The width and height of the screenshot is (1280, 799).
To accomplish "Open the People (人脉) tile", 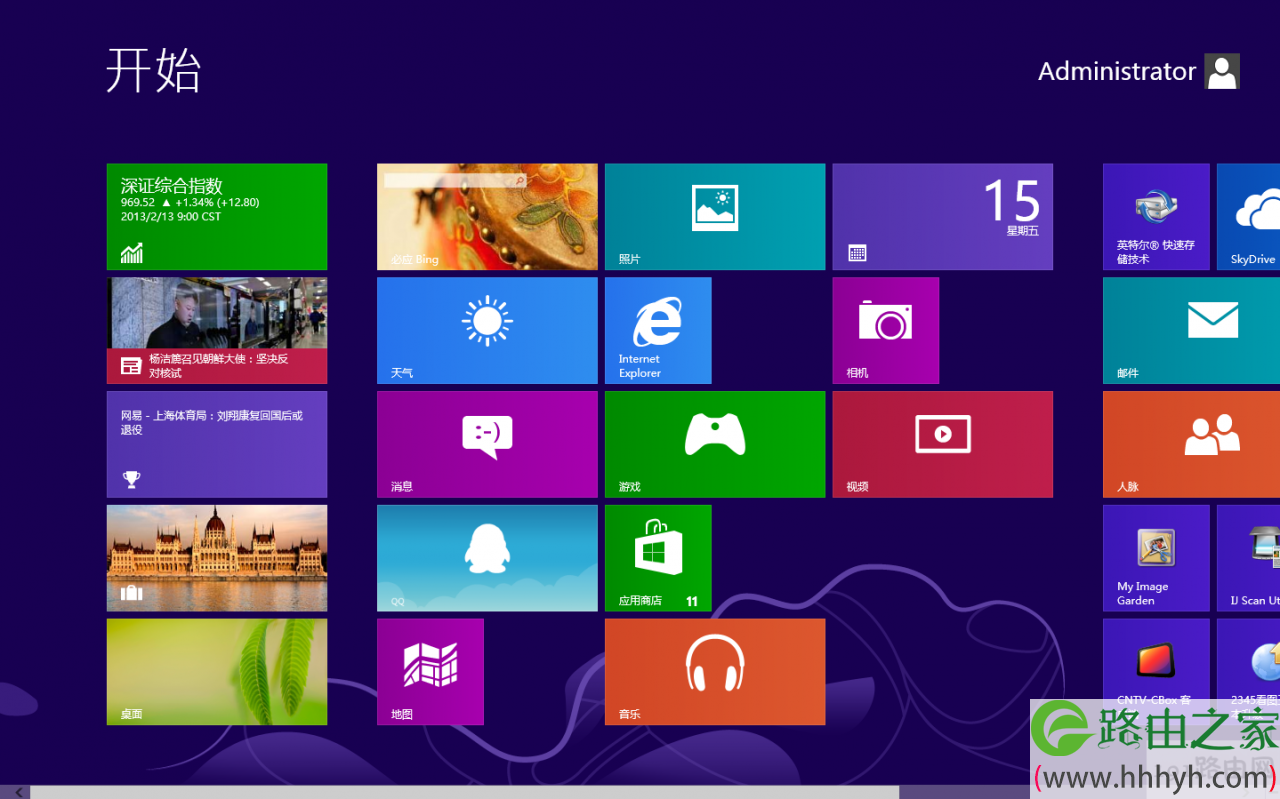I will click(x=1191, y=444).
